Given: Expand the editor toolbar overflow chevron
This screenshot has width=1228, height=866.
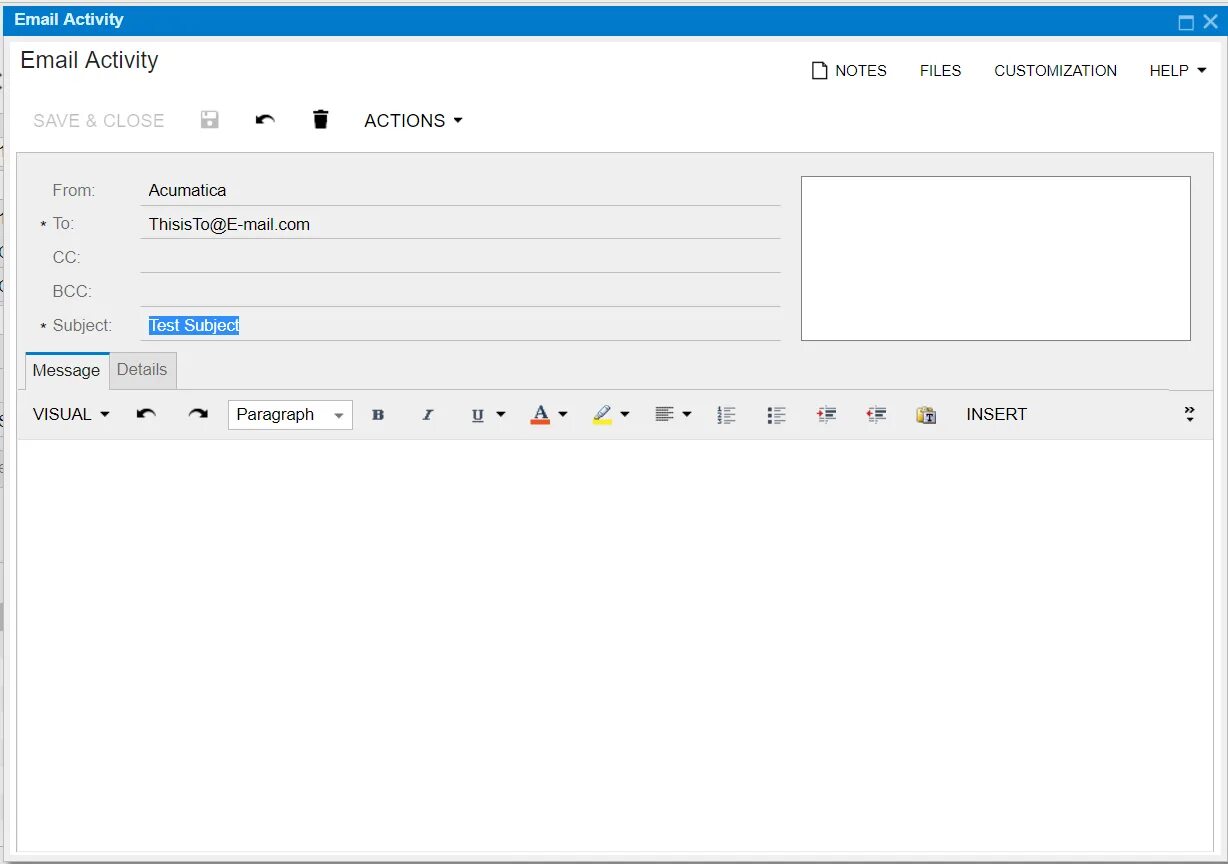Looking at the screenshot, I should pos(1190,414).
